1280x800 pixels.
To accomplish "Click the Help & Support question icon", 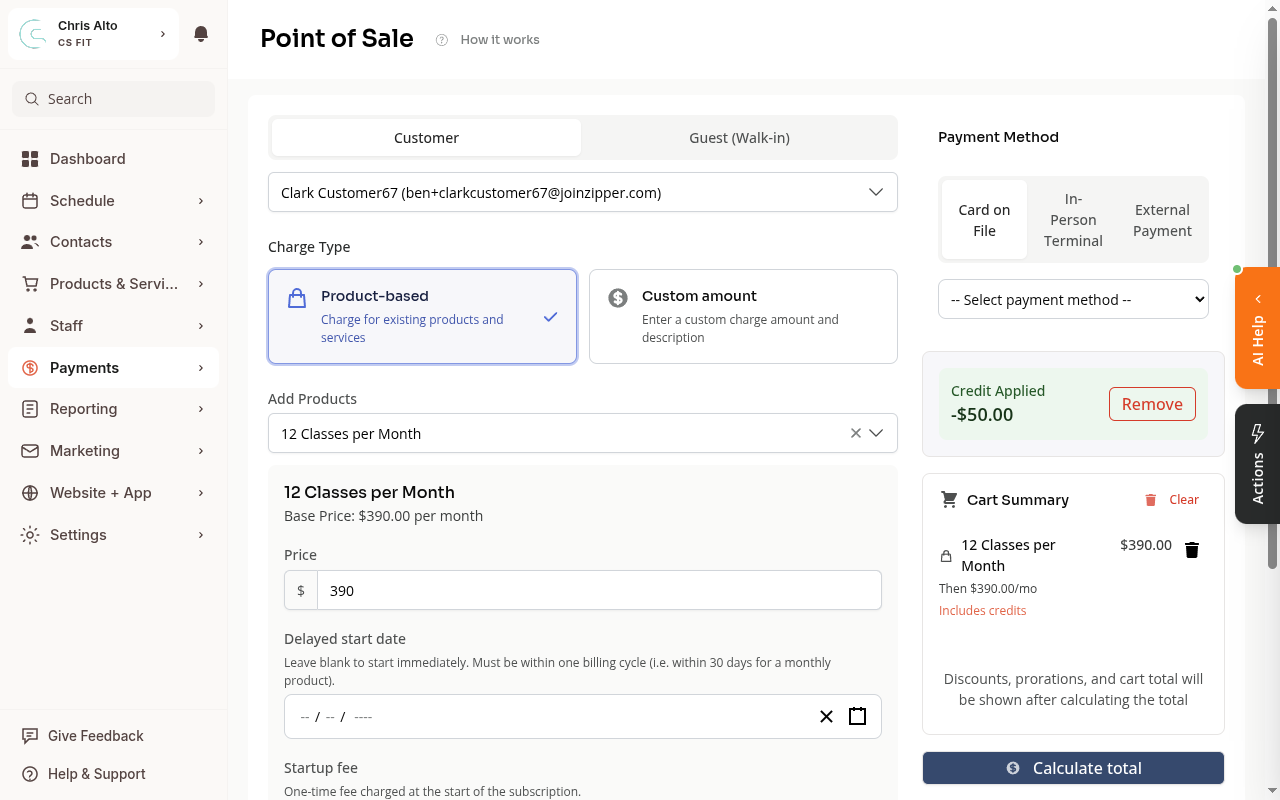I will point(30,774).
